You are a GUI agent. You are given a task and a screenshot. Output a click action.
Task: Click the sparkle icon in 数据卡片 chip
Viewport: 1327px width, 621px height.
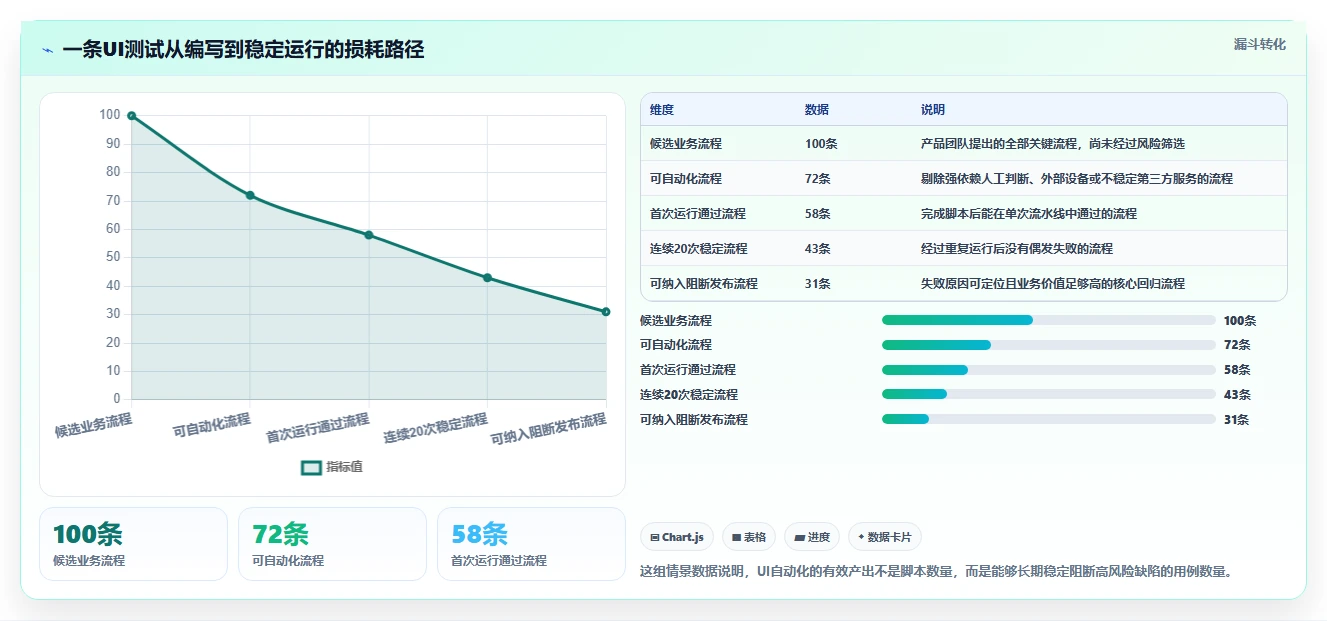(x=861, y=537)
